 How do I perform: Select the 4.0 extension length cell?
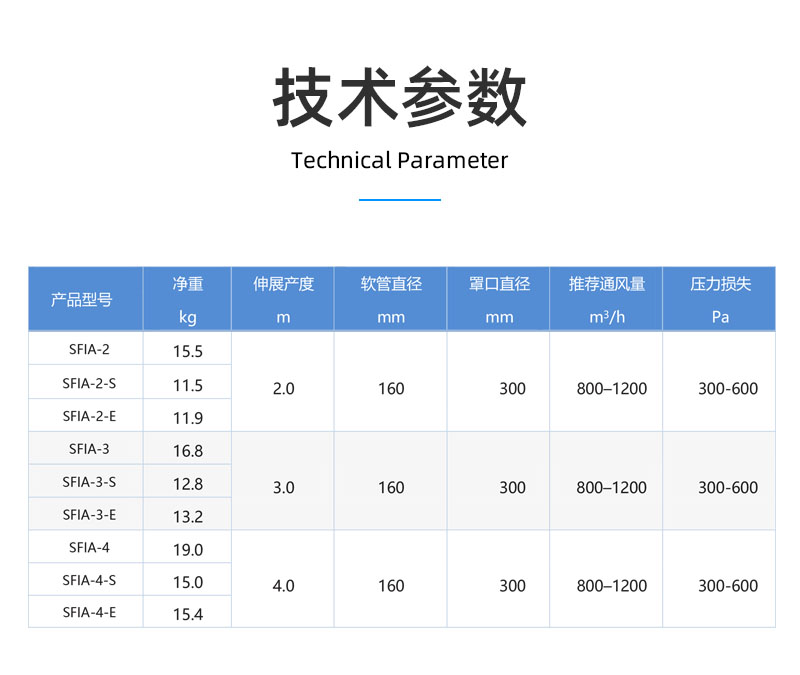[x=283, y=585]
